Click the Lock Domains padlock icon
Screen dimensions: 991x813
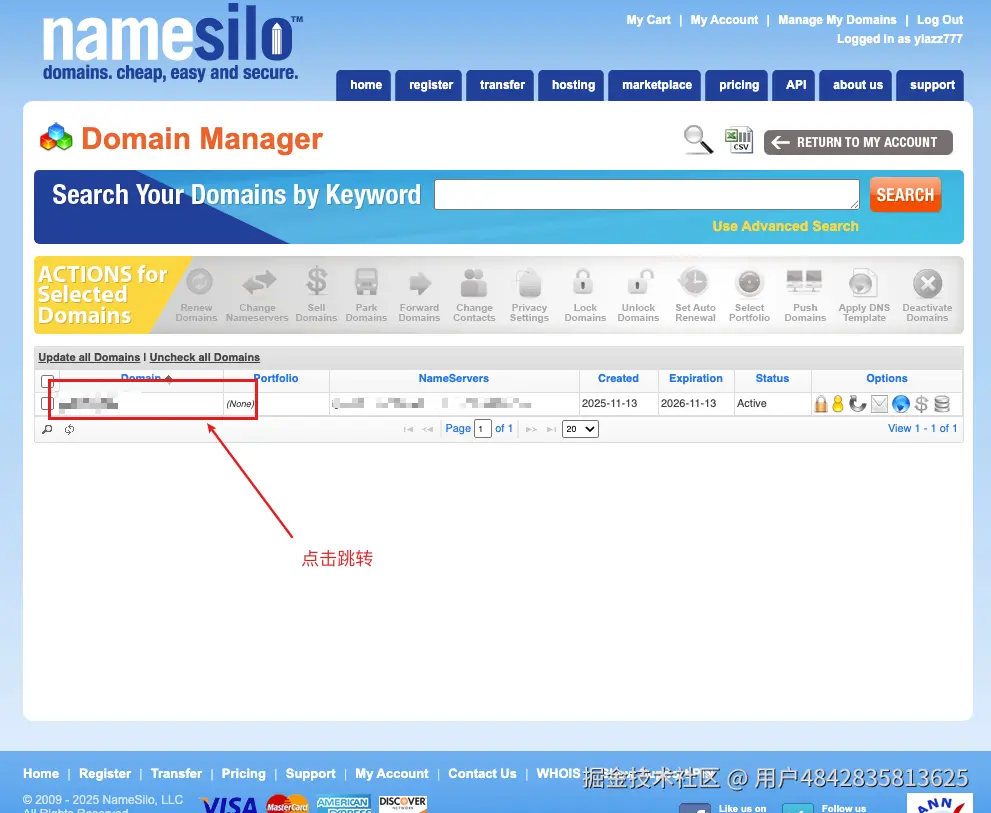tap(583, 281)
